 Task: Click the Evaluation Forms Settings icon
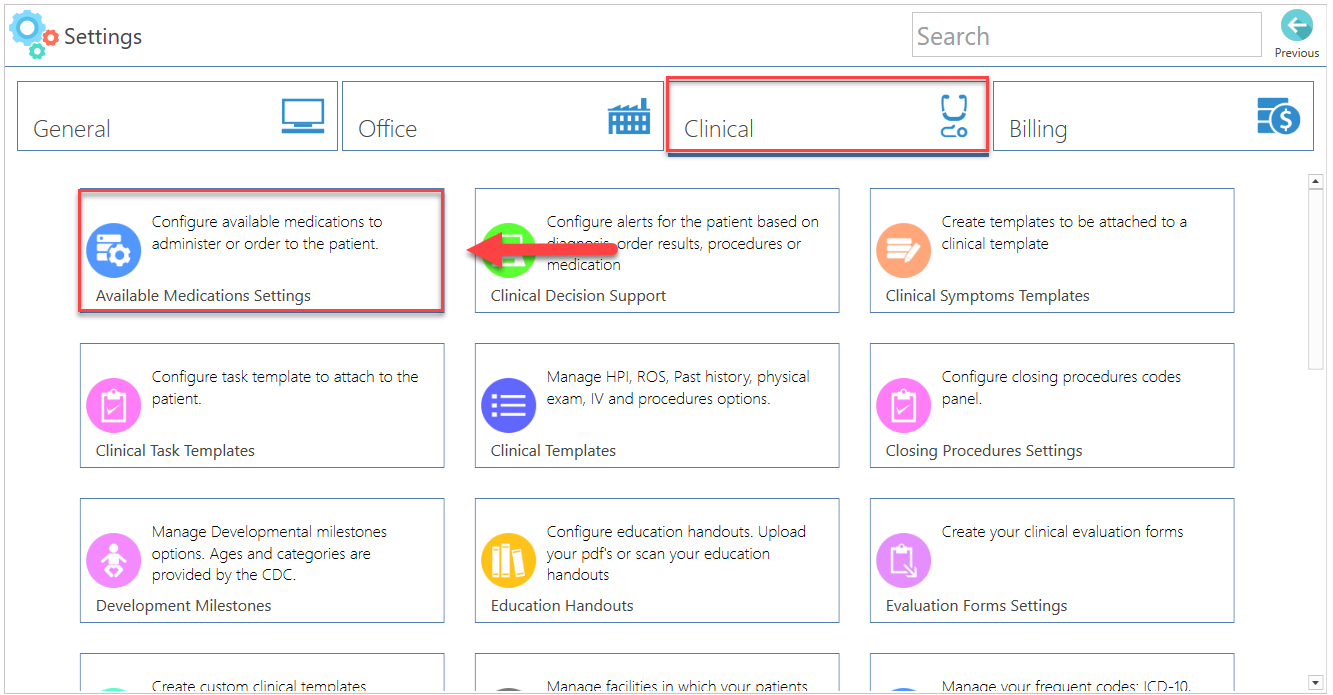[903, 560]
